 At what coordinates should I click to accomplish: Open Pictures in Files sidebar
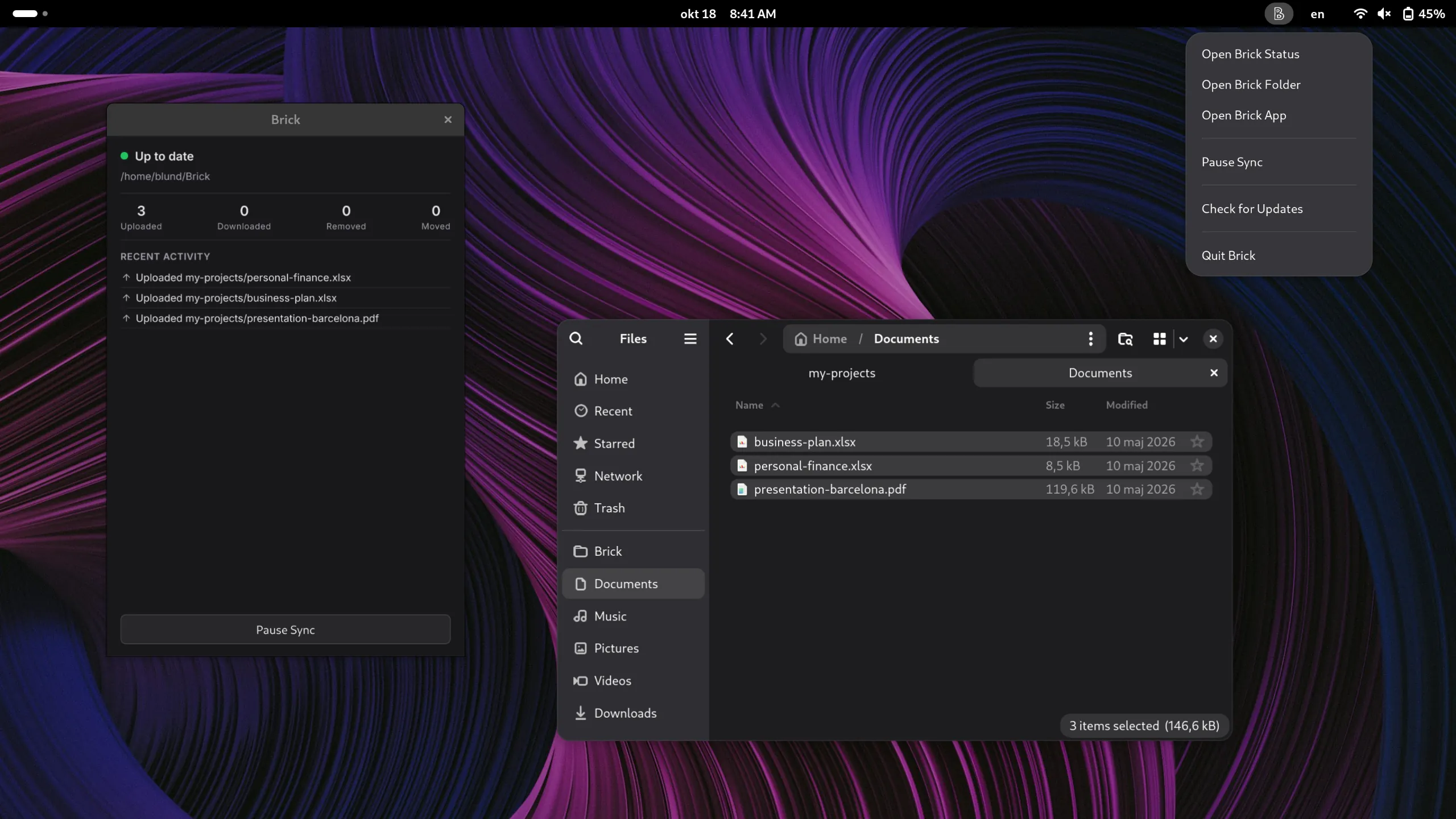633,648
